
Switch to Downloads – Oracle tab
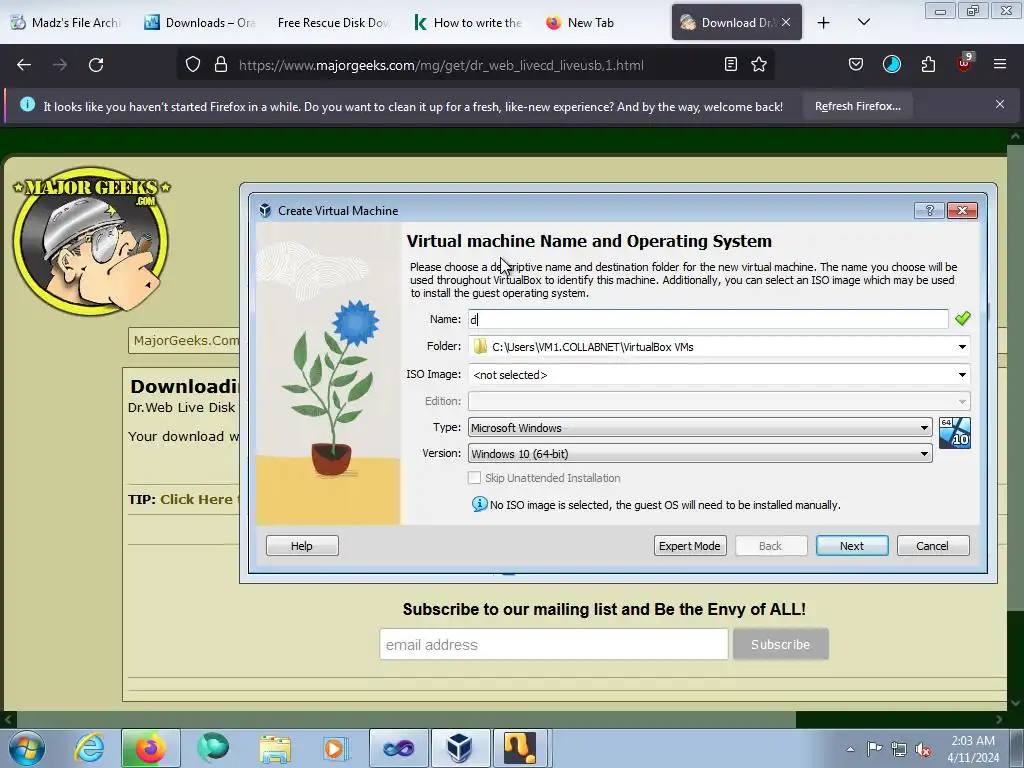point(200,23)
